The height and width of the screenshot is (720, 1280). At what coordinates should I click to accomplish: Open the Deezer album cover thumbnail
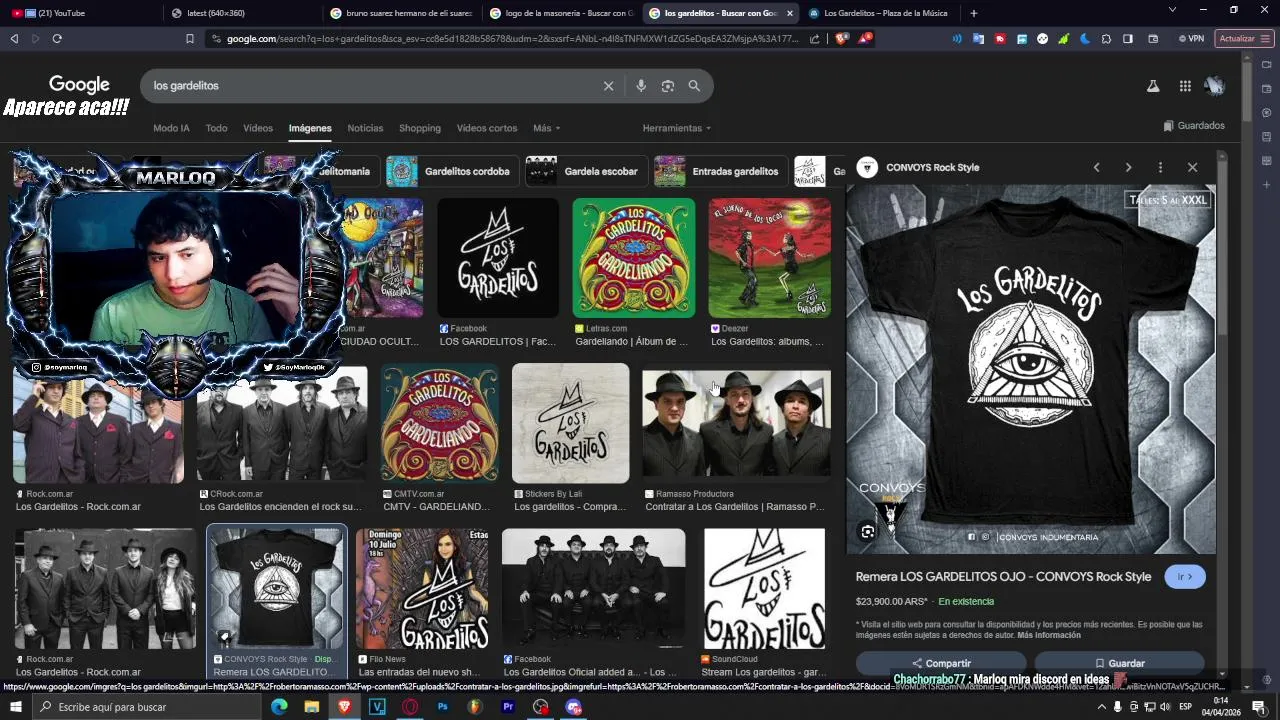(769, 258)
